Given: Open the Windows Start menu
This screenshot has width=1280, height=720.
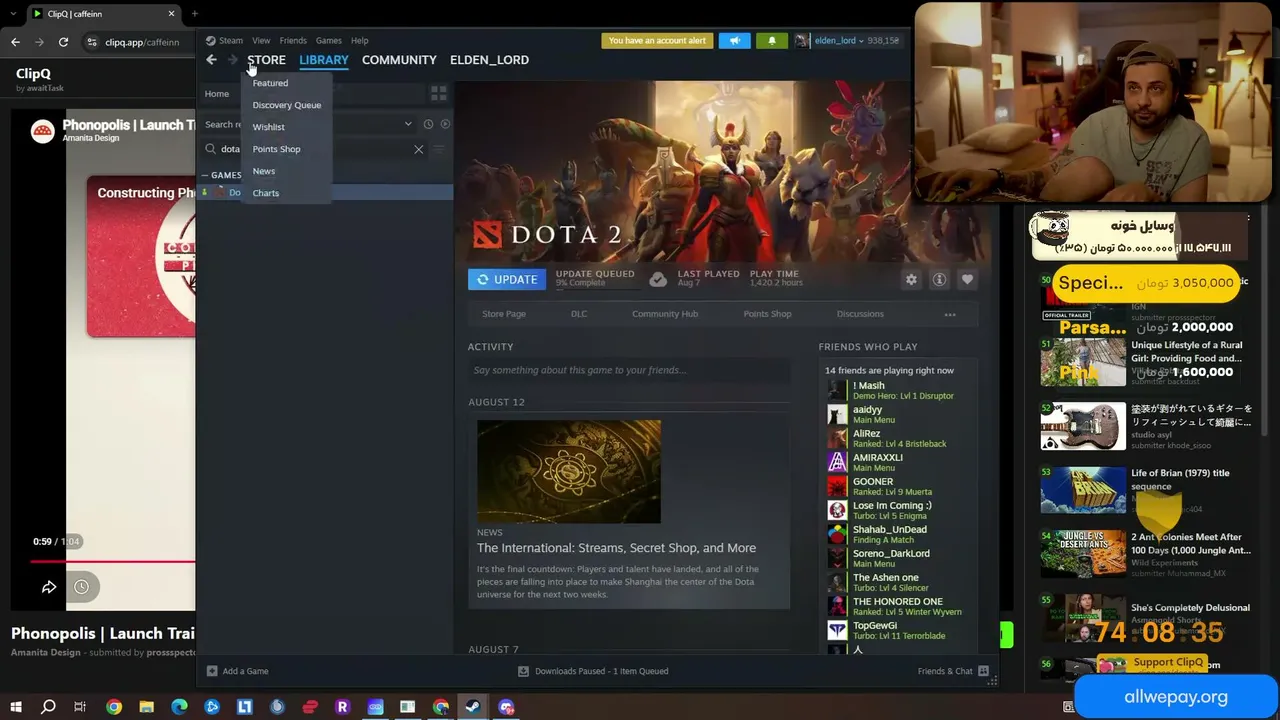Looking at the screenshot, I should [x=15, y=707].
